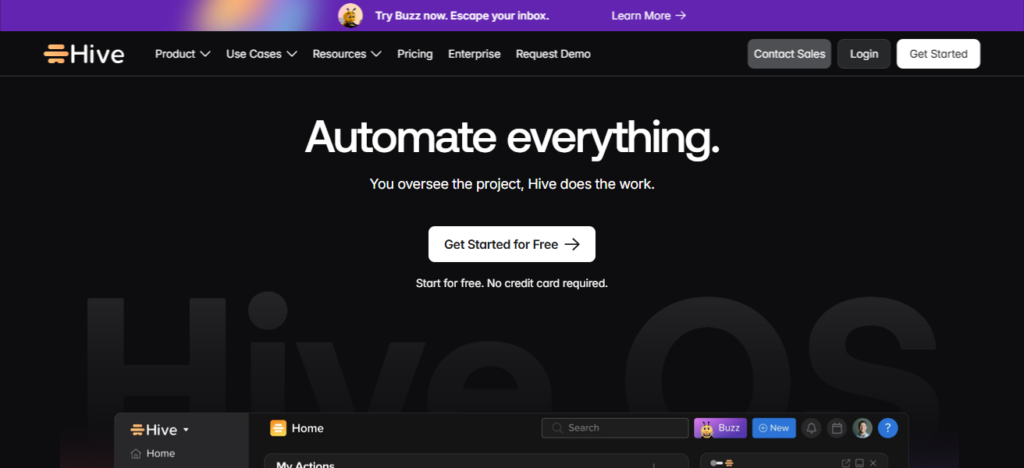Click the Buzz bee mascot in banner
Image resolution: width=1024 pixels, height=468 pixels.
350,15
